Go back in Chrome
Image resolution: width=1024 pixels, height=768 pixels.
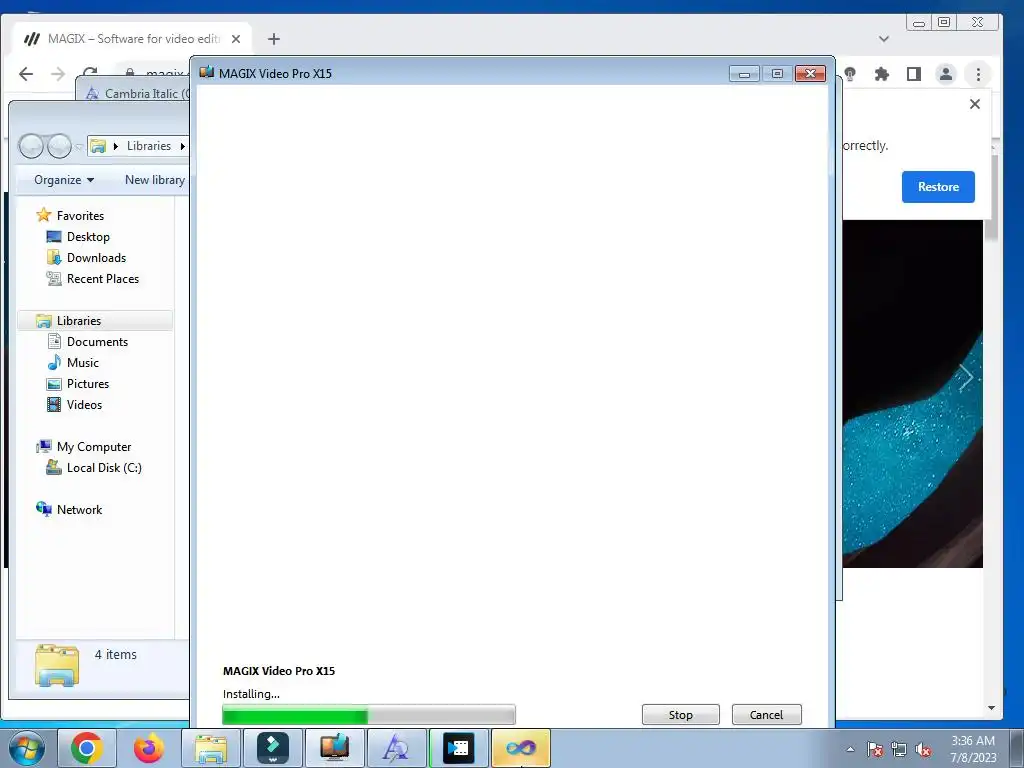coord(26,74)
